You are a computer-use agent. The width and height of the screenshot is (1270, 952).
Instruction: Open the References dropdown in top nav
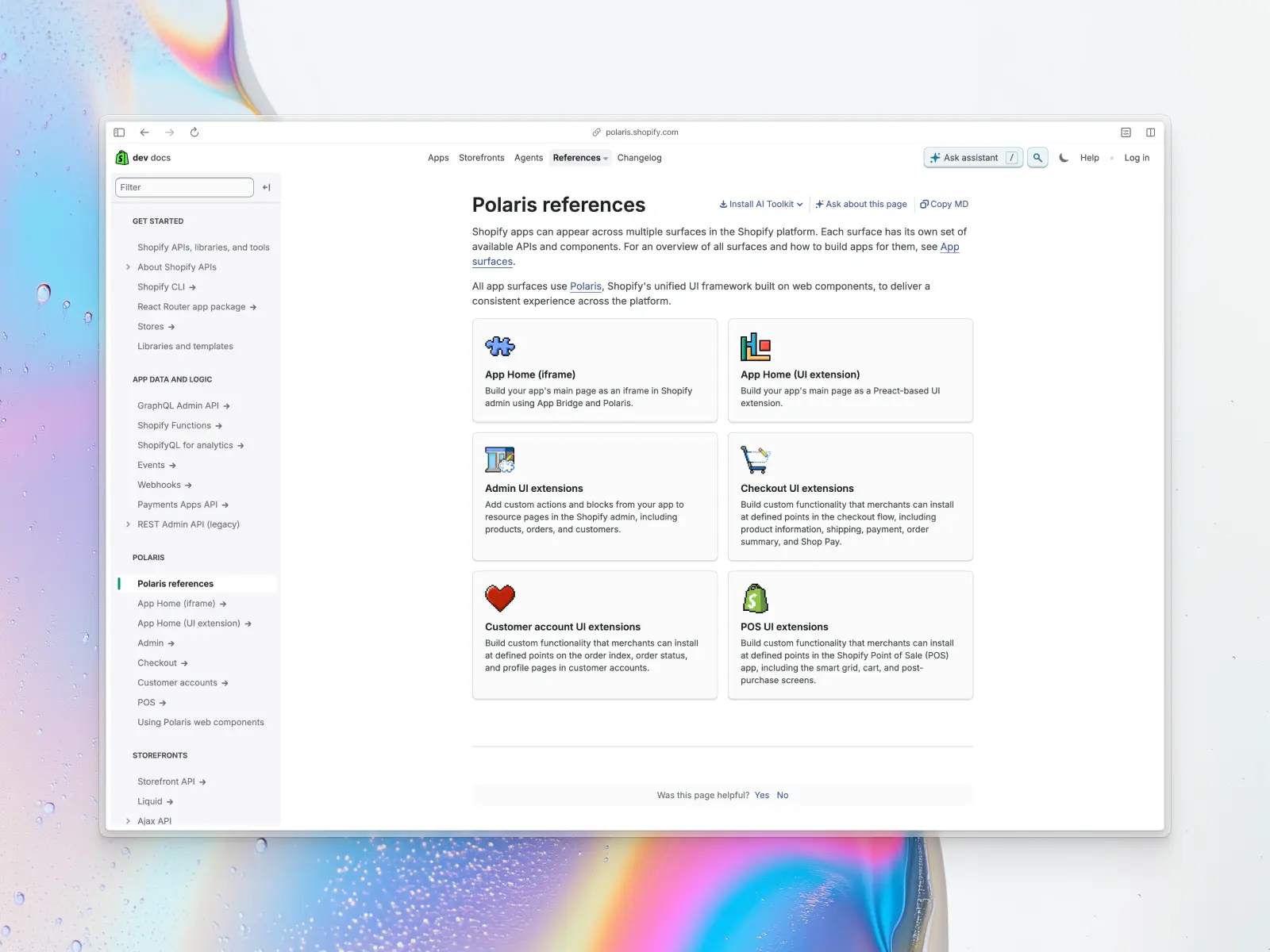tap(580, 158)
